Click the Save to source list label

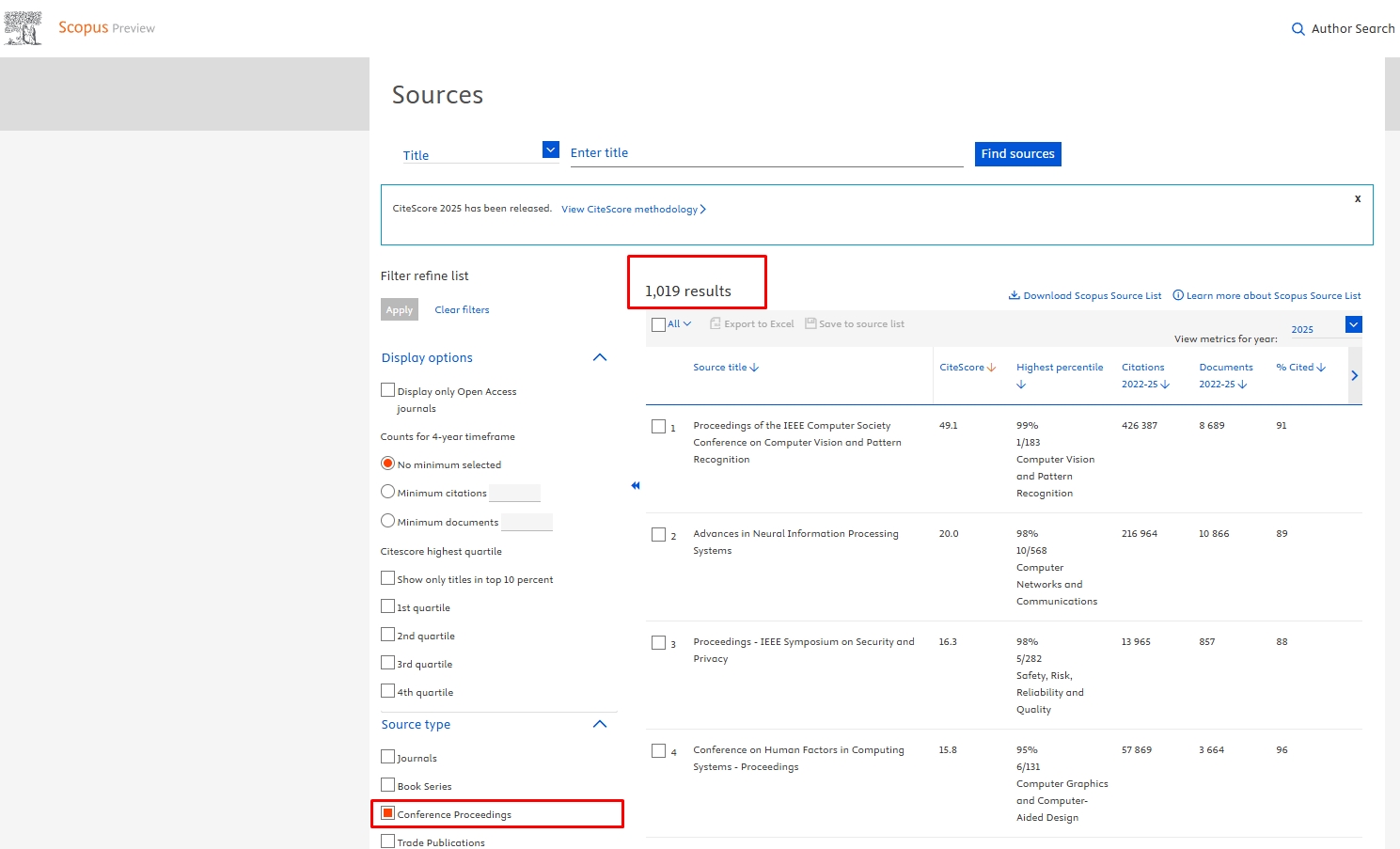pos(861,323)
